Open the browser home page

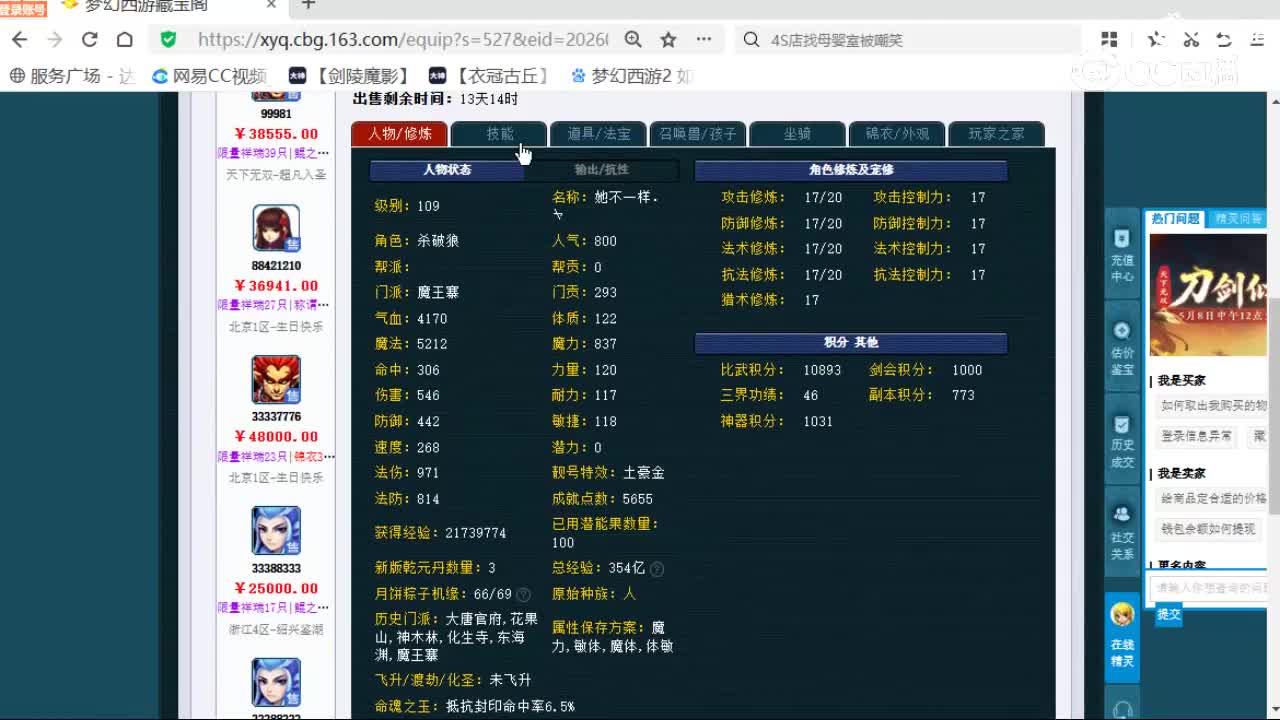[x=125, y=40]
